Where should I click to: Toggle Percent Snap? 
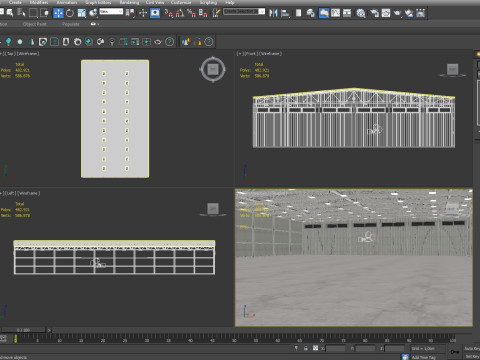pyautogui.click(x=191, y=13)
